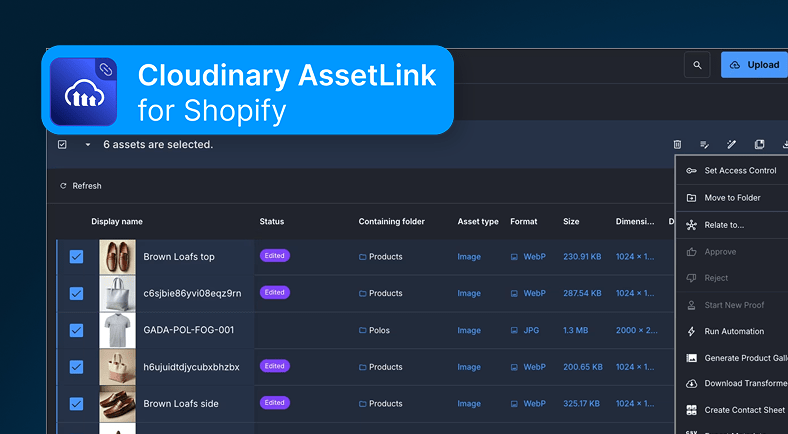The height and width of the screenshot is (434, 788).
Task: Click the GADA-POL-FOG-001 display name
Action: pos(188,330)
